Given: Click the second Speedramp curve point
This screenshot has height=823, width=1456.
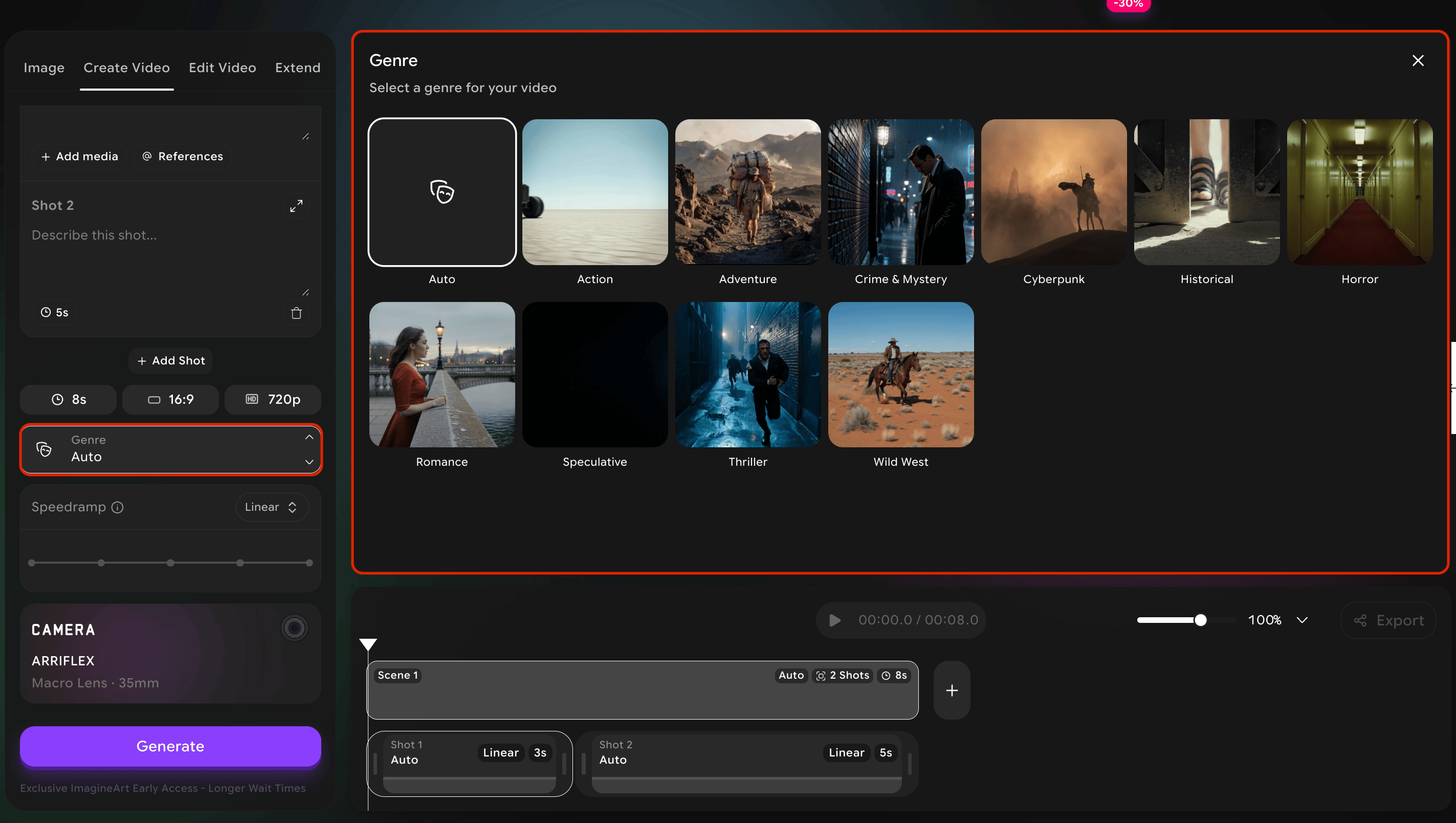Looking at the screenshot, I should click(x=101, y=564).
